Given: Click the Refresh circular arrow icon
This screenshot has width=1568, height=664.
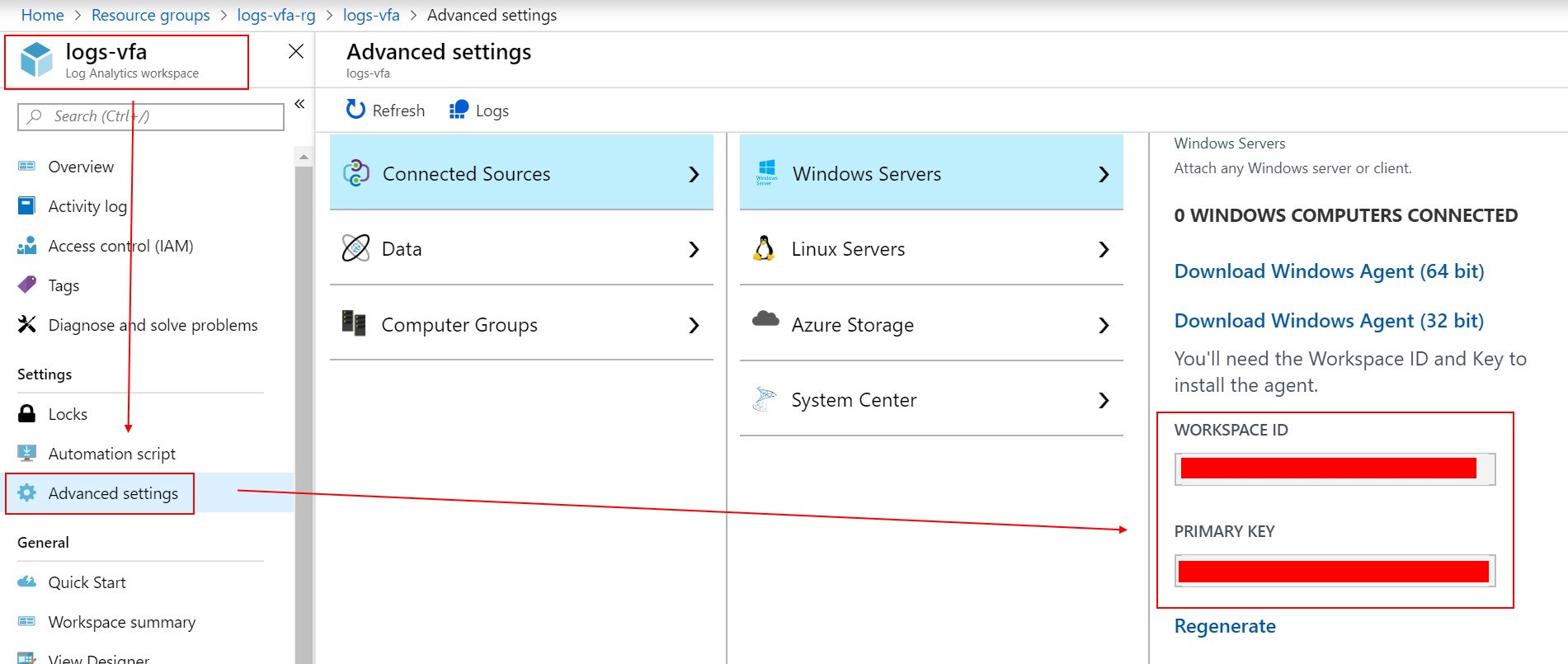Looking at the screenshot, I should (x=356, y=110).
